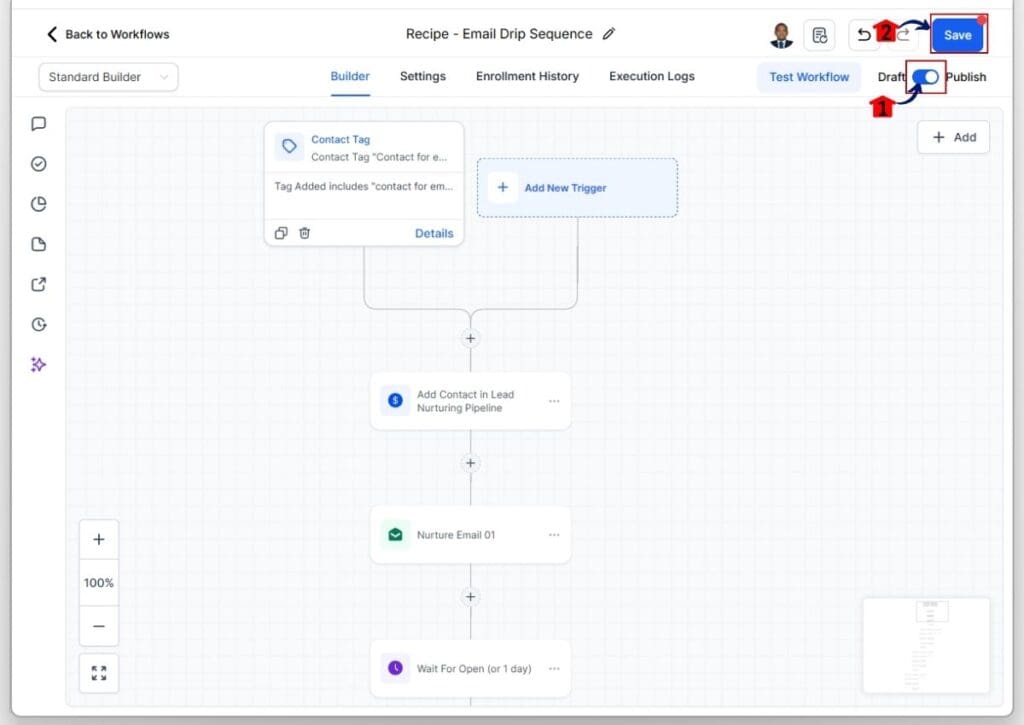
Task: Open options menu on the Nurture Email 01 step
Action: pyautogui.click(x=555, y=534)
